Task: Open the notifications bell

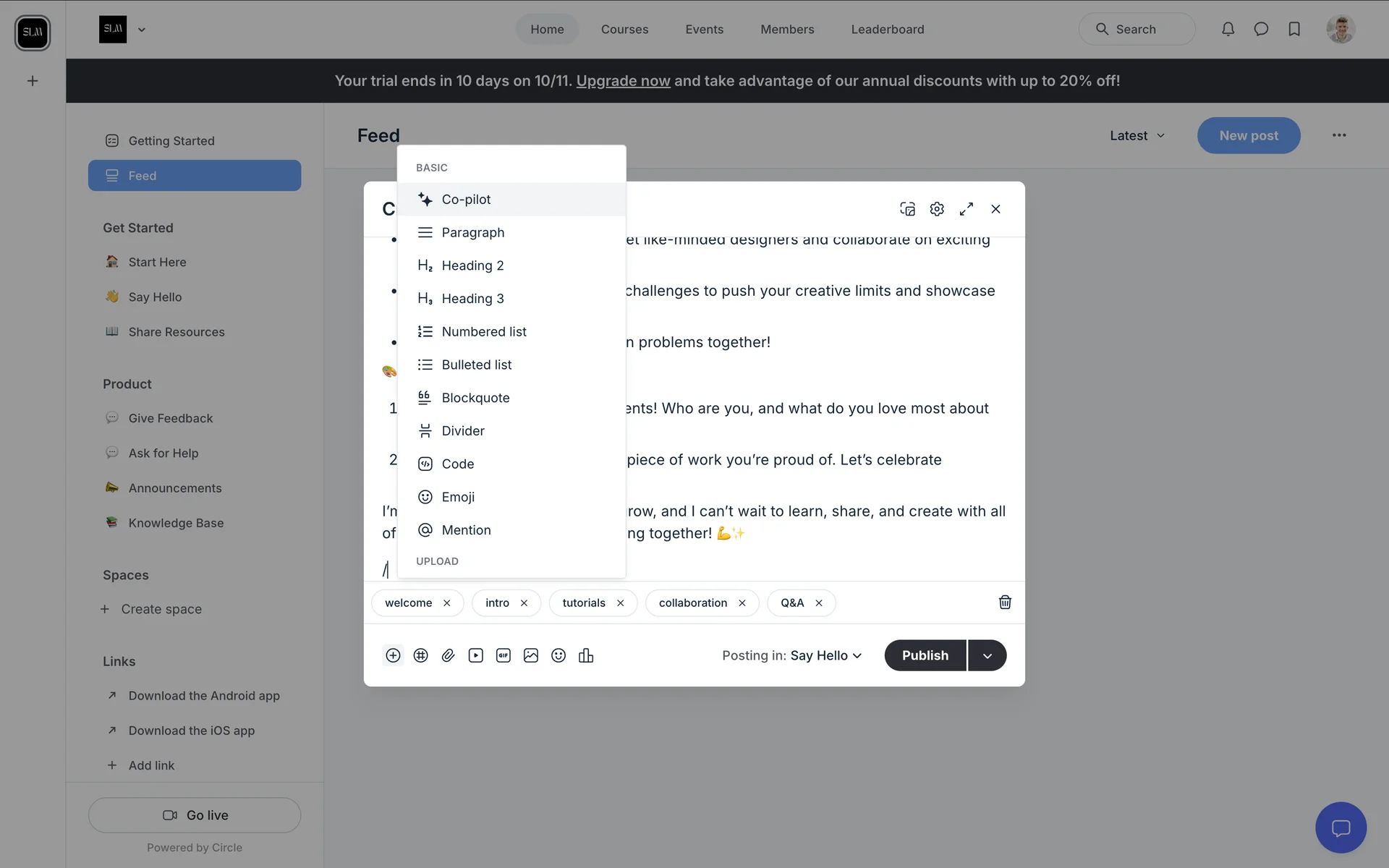Action: pos(1228,29)
